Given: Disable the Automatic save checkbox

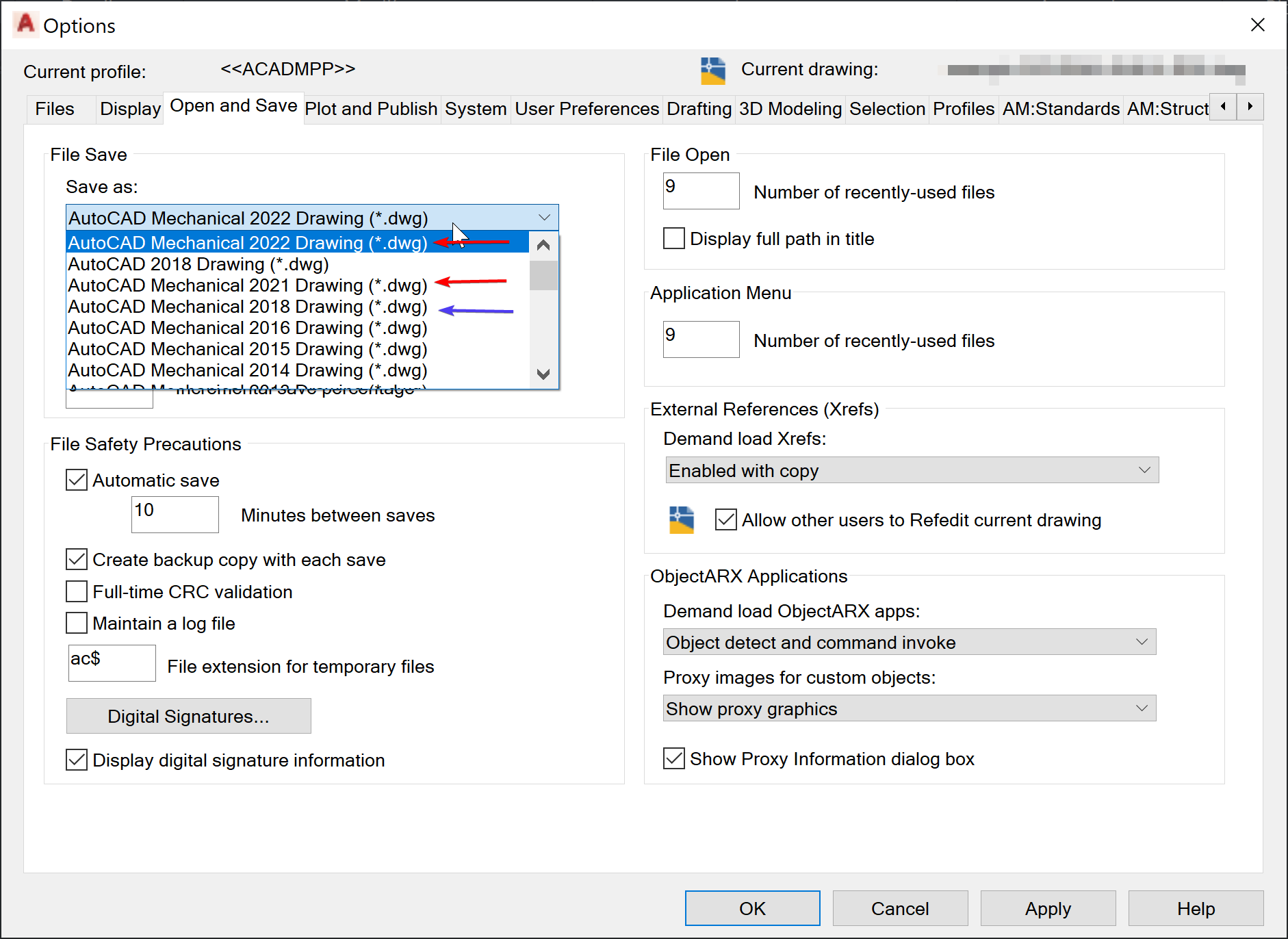Looking at the screenshot, I should (x=77, y=480).
